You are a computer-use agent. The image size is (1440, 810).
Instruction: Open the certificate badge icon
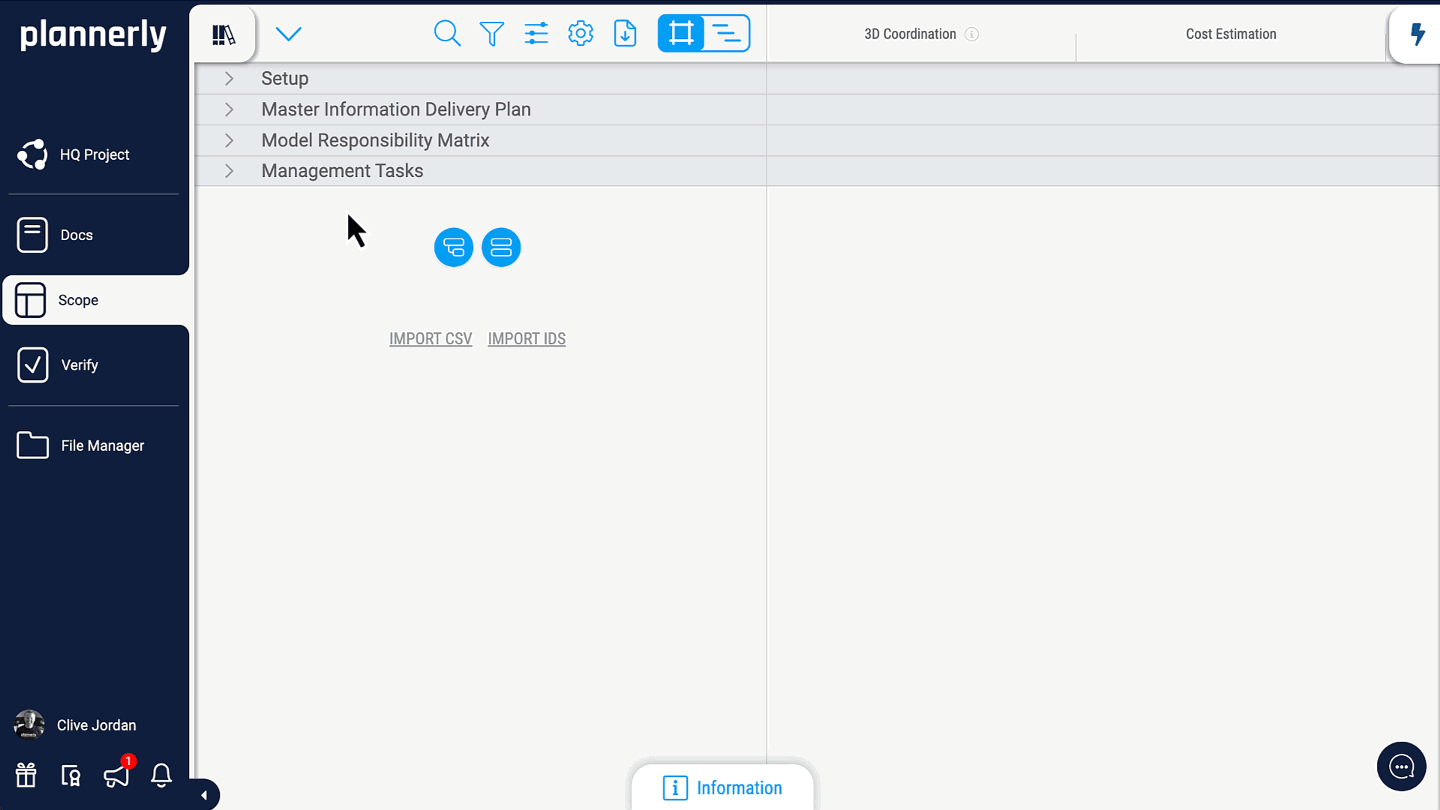(x=71, y=775)
